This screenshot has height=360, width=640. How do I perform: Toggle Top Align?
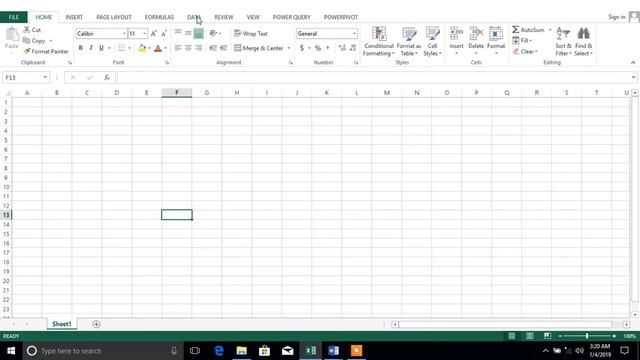[x=178, y=33]
